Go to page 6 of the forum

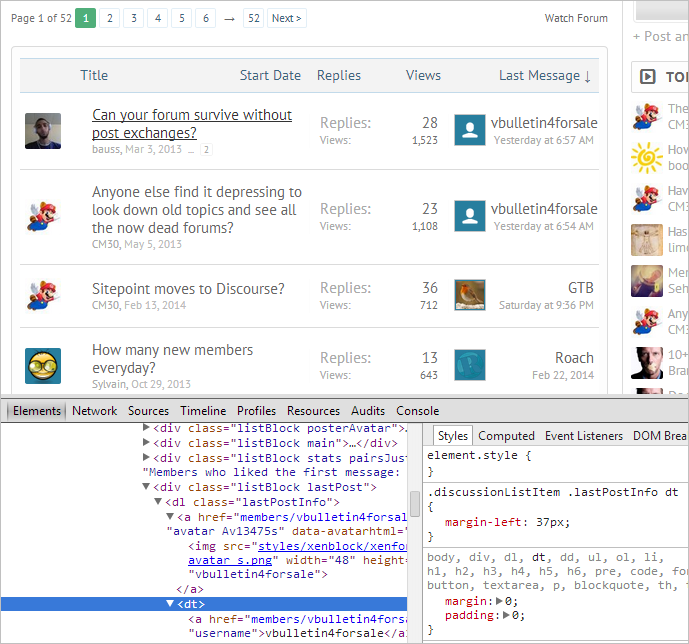206,18
